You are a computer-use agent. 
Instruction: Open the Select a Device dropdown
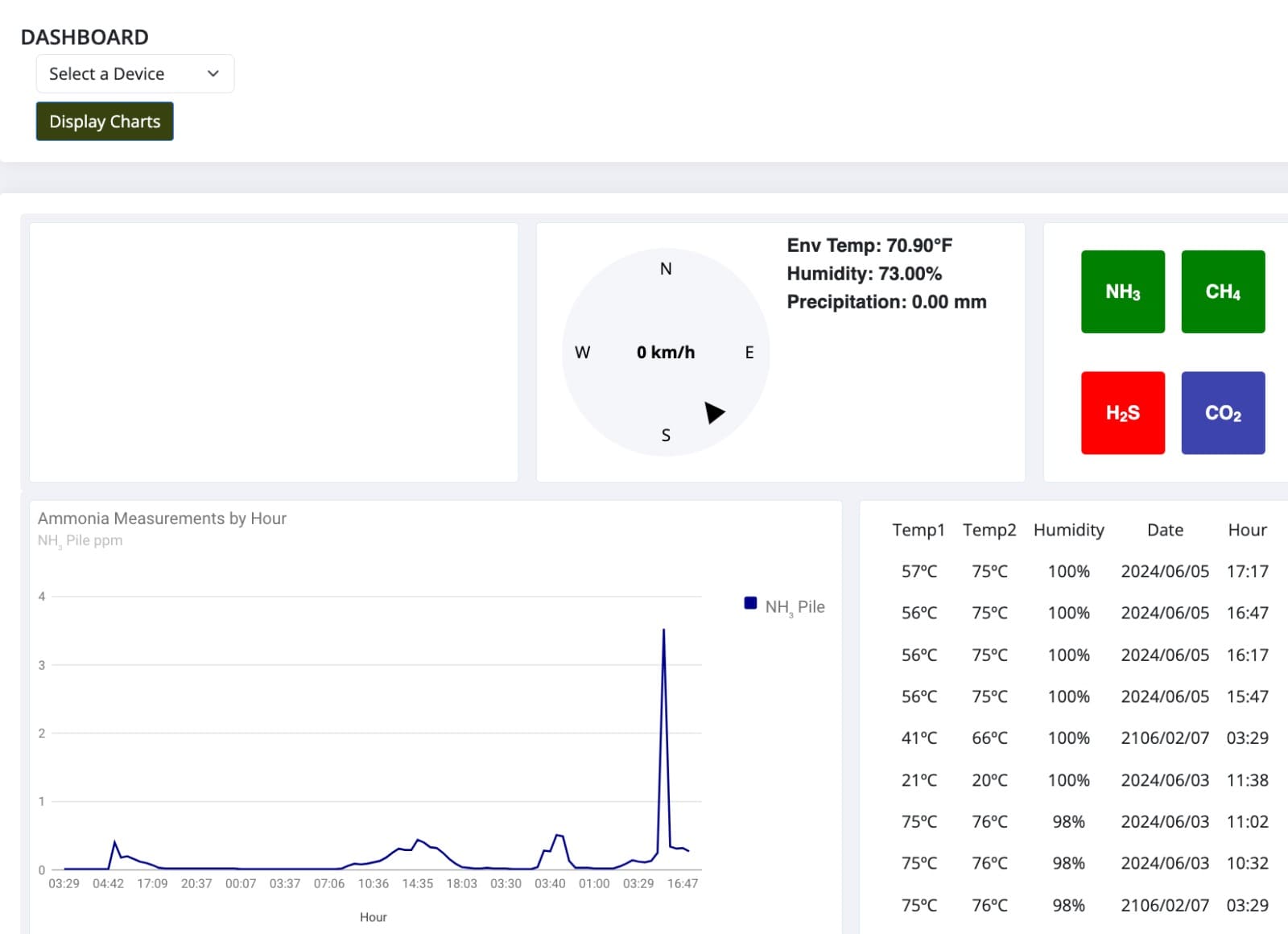pos(135,73)
